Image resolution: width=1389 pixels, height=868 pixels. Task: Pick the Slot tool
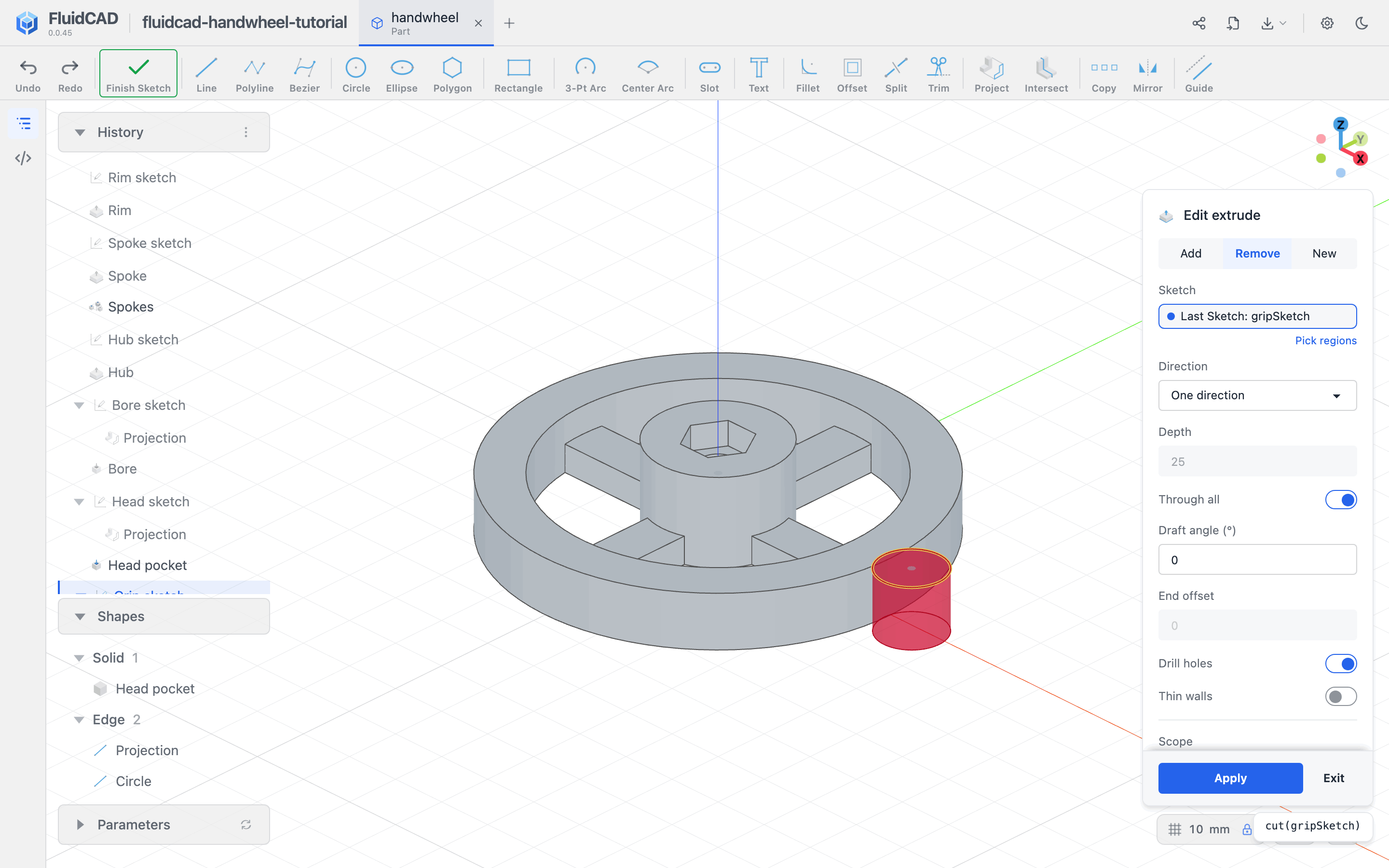click(x=709, y=75)
